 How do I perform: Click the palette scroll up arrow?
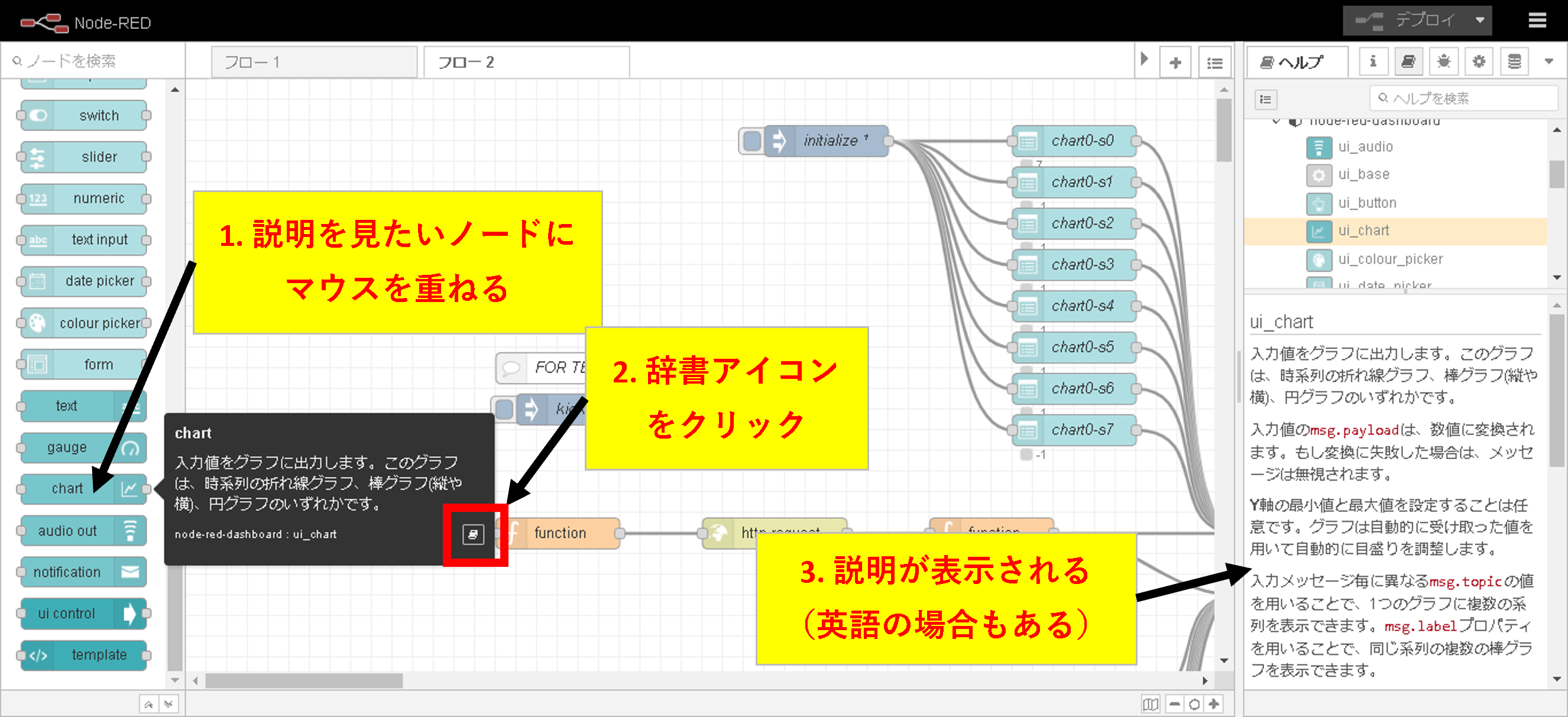(x=174, y=89)
